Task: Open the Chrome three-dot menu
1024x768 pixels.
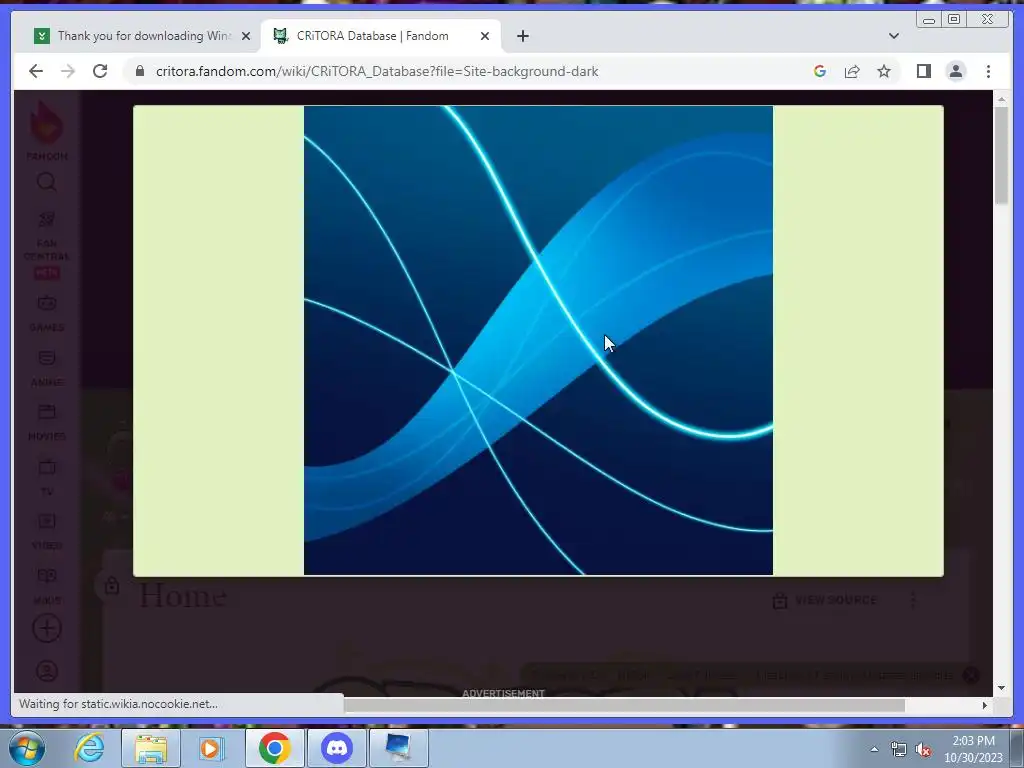Action: point(988,71)
